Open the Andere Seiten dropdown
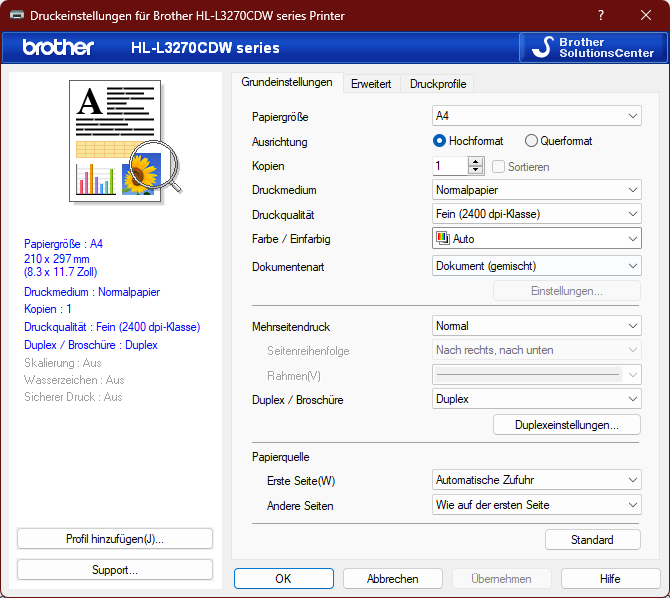 coord(536,505)
